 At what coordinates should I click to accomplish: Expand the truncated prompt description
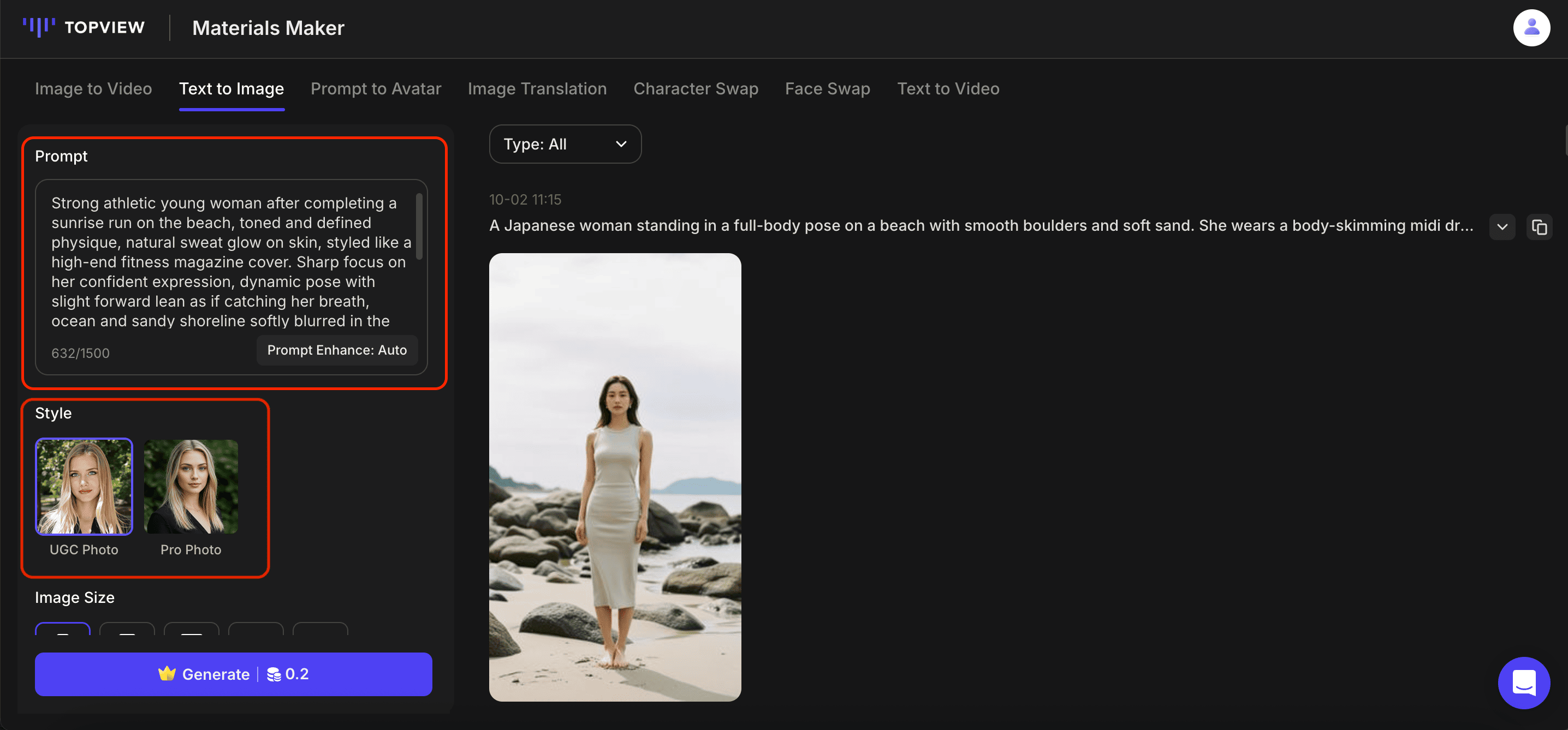[x=1501, y=227]
